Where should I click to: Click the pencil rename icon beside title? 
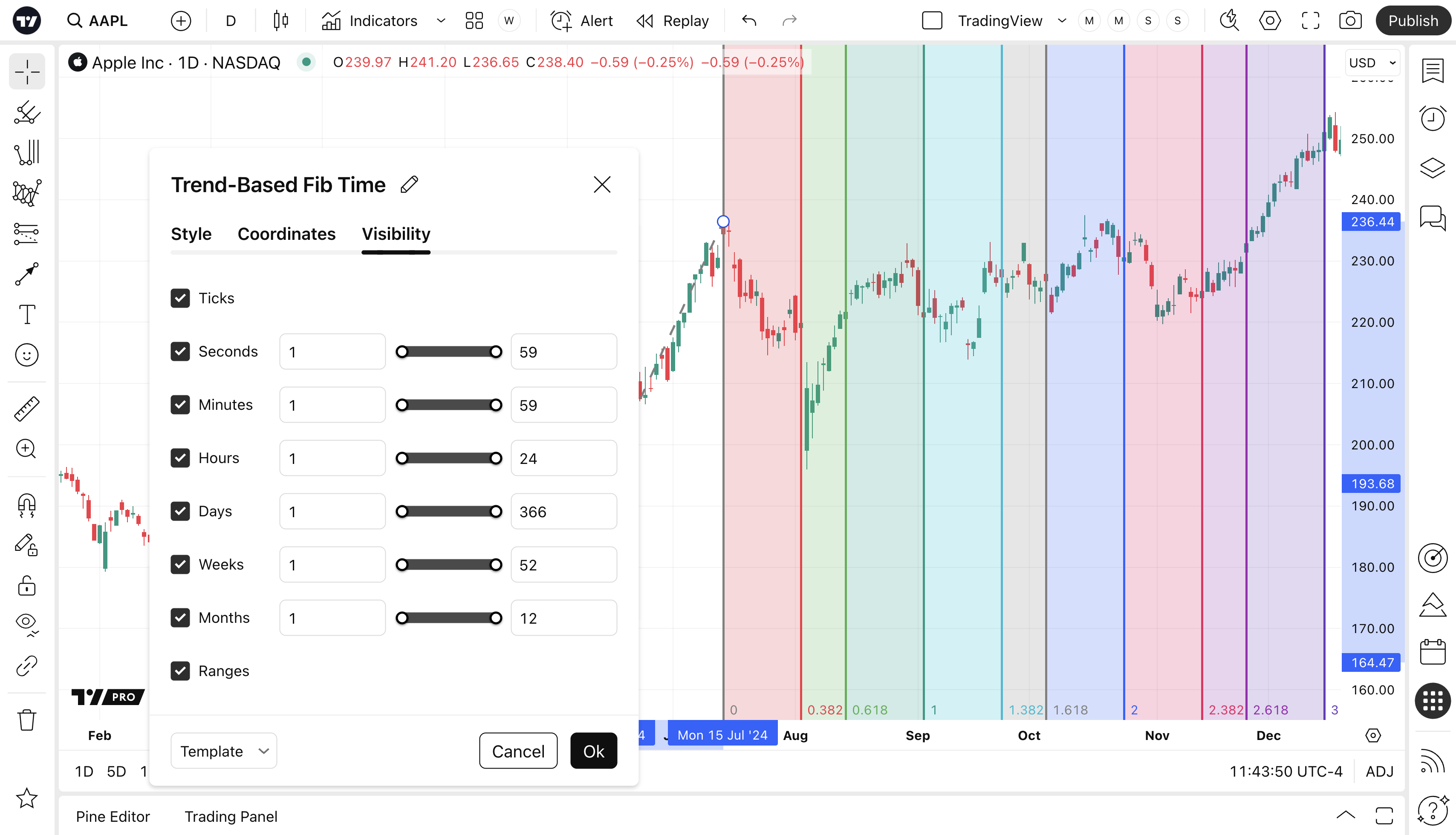click(x=409, y=184)
